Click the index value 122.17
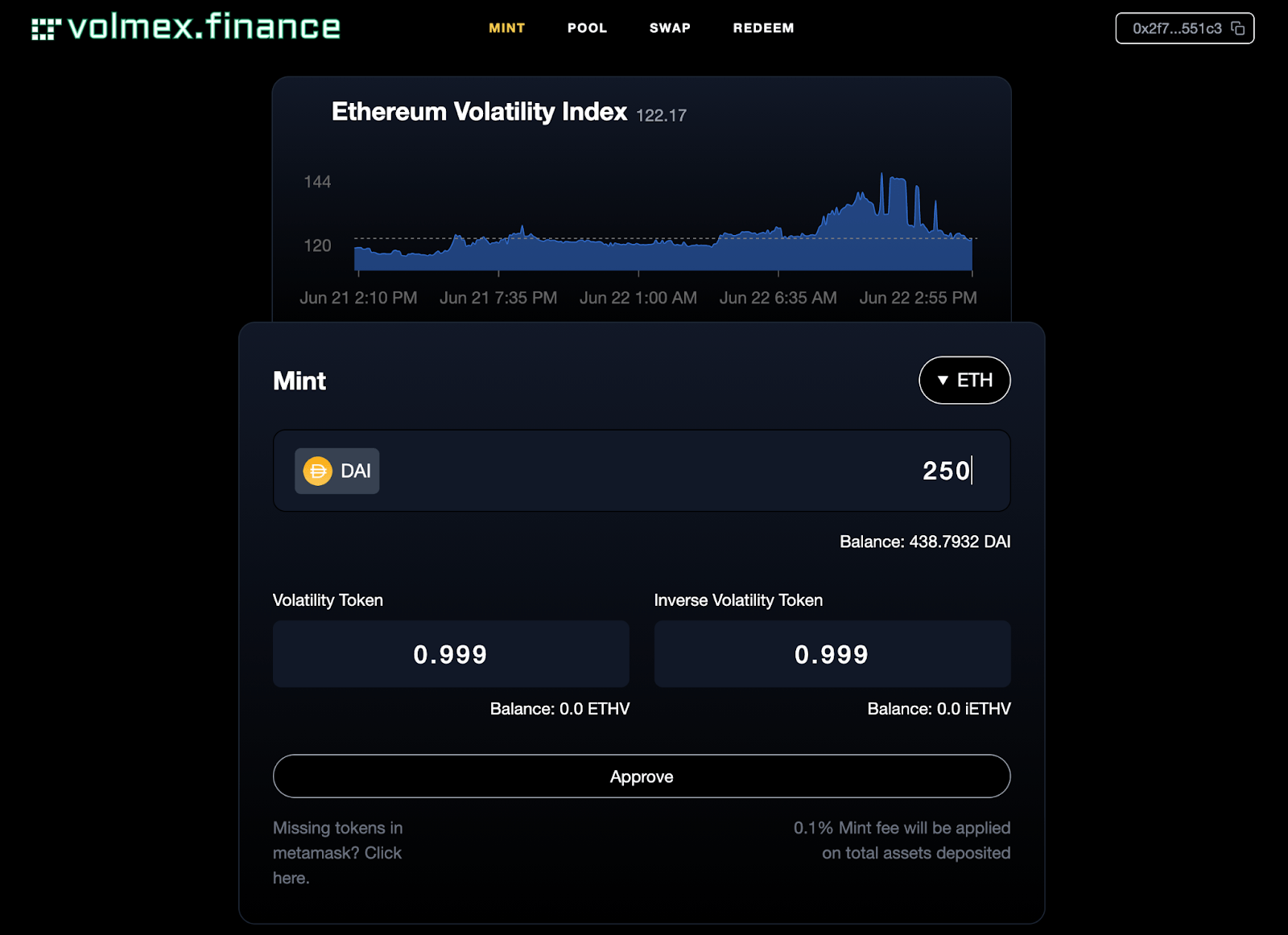This screenshot has width=1288, height=935. tap(661, 116)
